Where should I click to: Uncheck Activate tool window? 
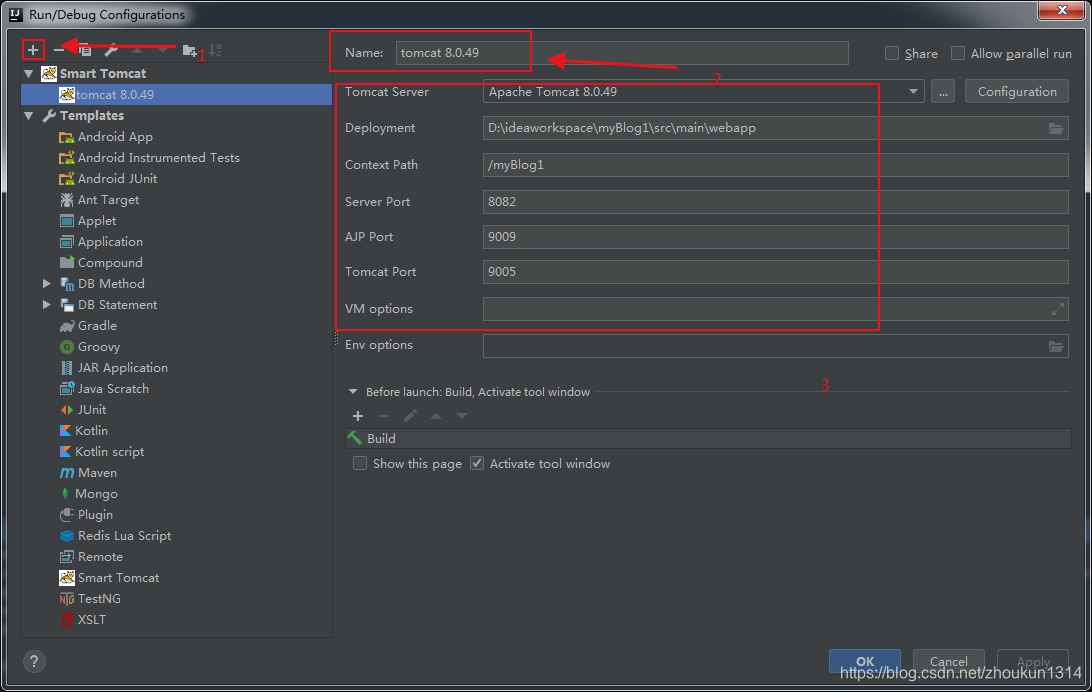click(476, 464)
